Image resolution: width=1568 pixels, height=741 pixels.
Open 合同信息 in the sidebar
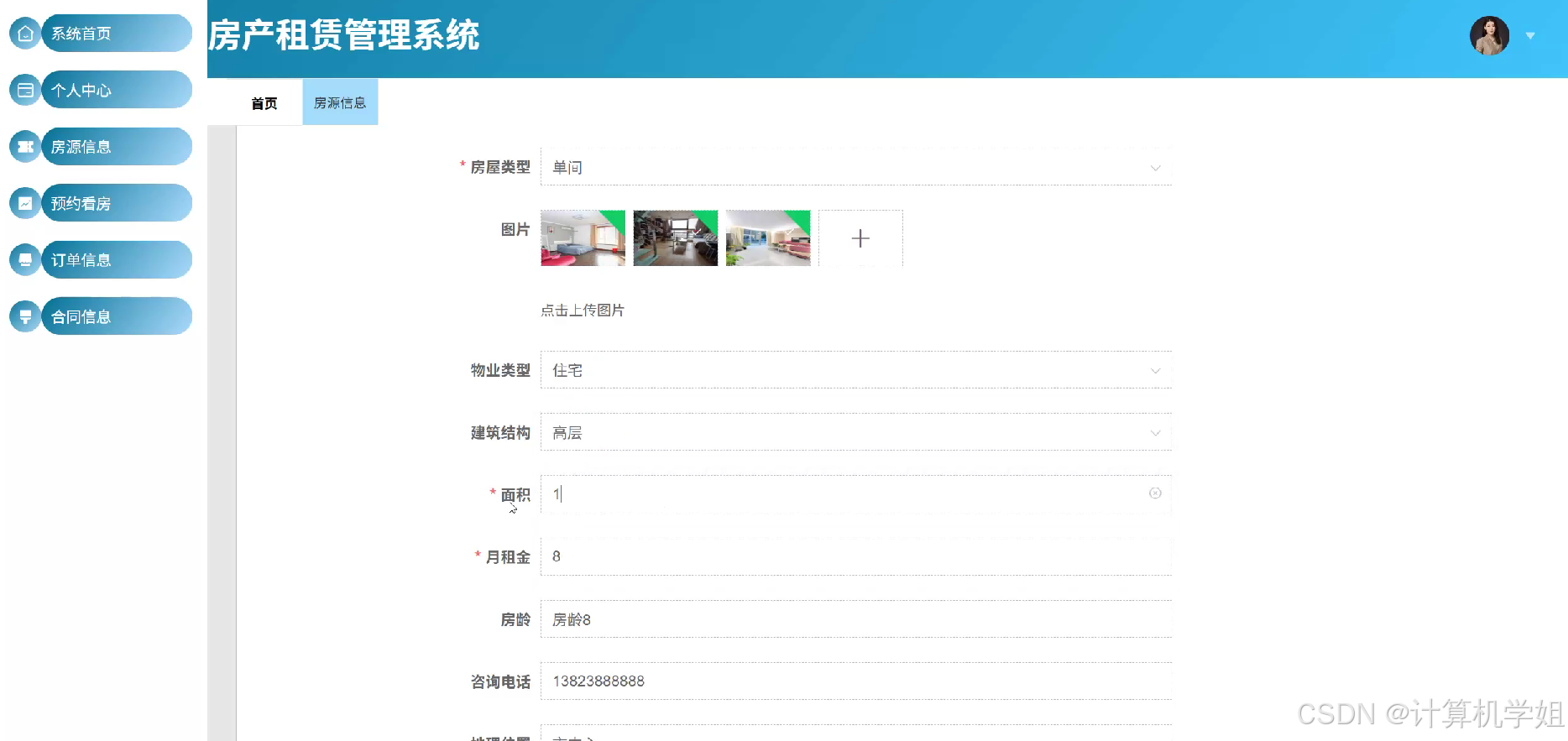[x=117, y=316]
